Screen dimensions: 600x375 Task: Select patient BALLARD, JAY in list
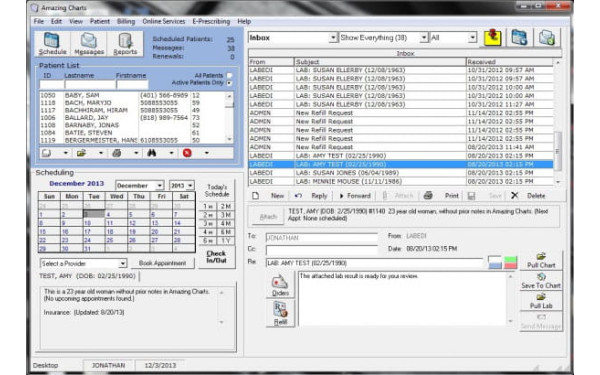pyautogui.click(x=133, y=117)
